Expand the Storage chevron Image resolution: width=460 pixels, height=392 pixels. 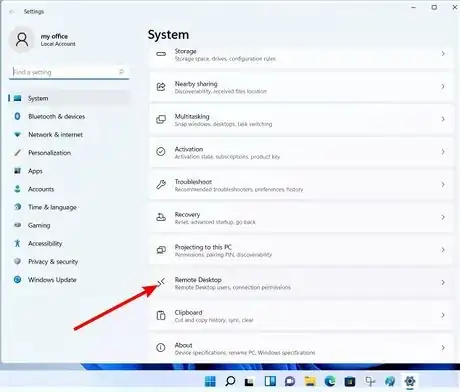(443, 54)
